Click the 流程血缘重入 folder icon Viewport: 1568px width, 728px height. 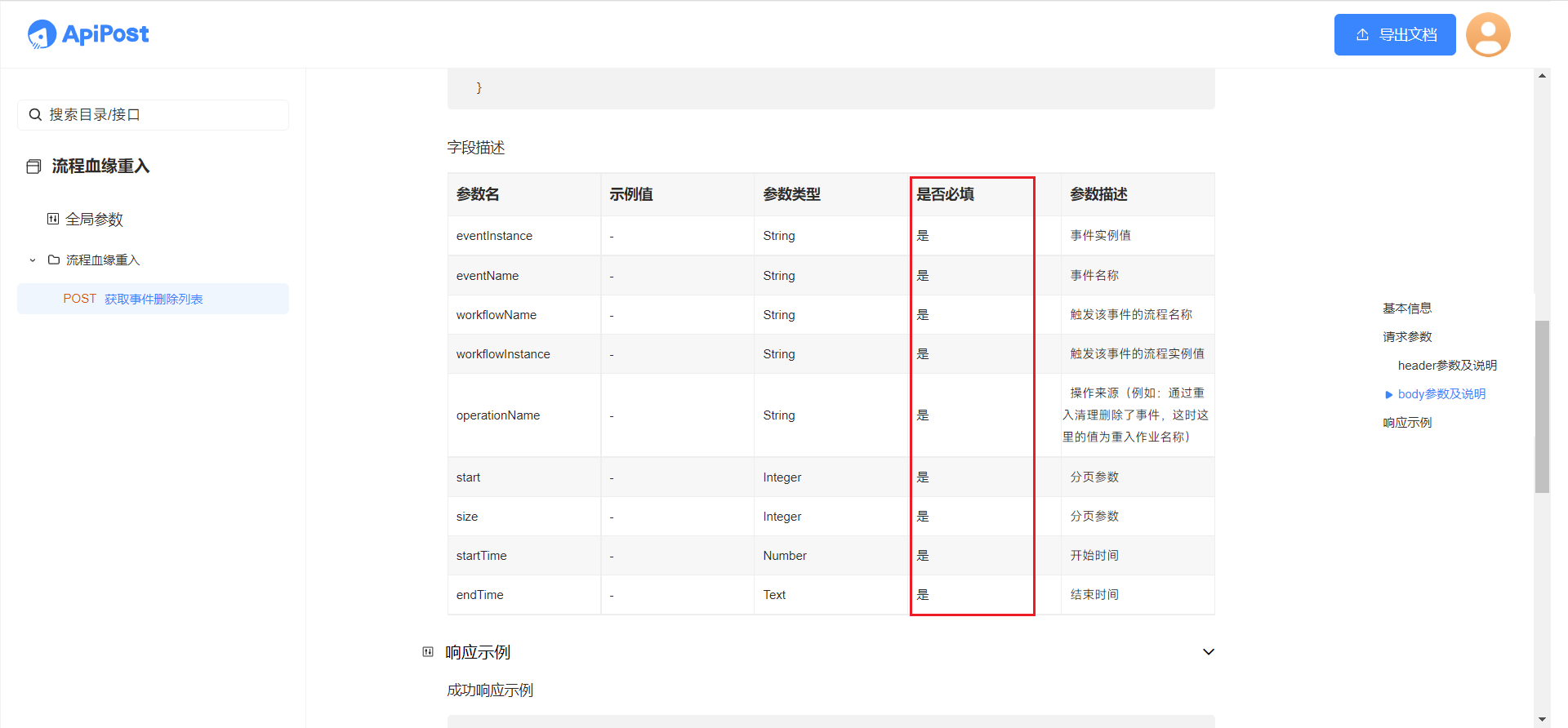(54, 260)
